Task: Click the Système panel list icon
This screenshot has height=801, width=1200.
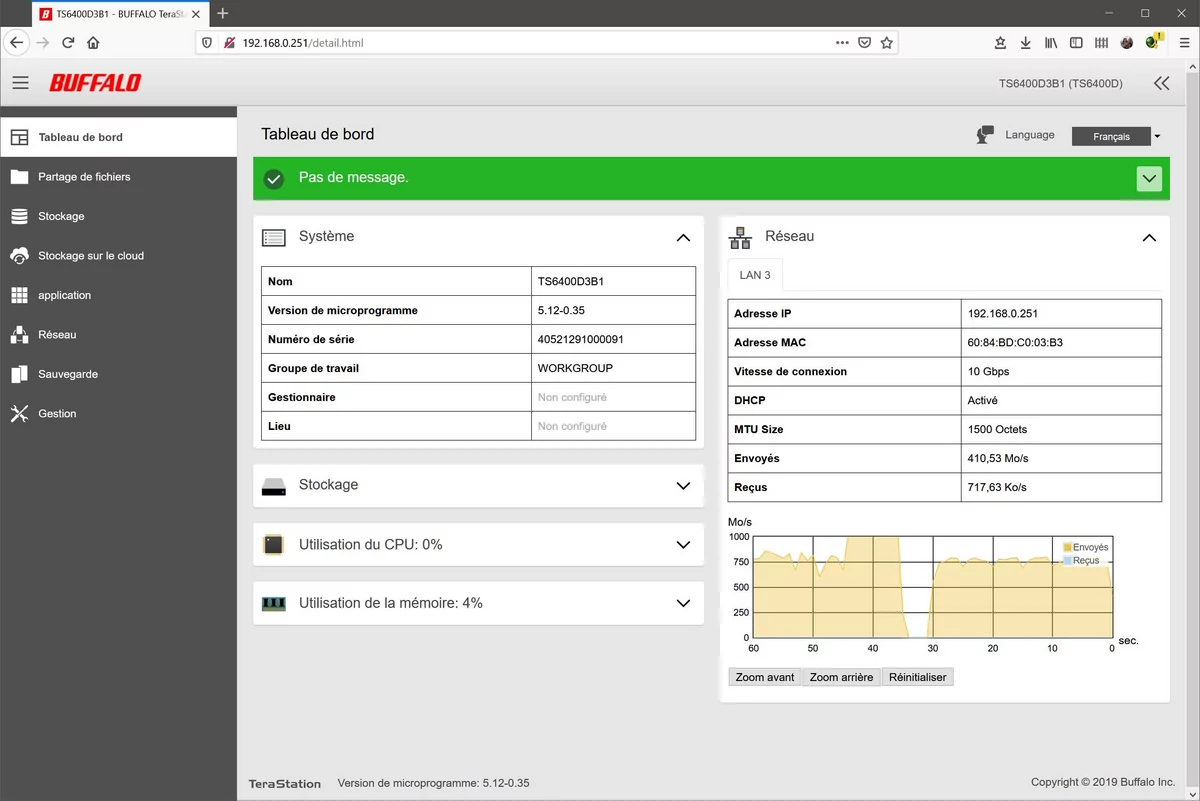Action: [x=274, y=238]
